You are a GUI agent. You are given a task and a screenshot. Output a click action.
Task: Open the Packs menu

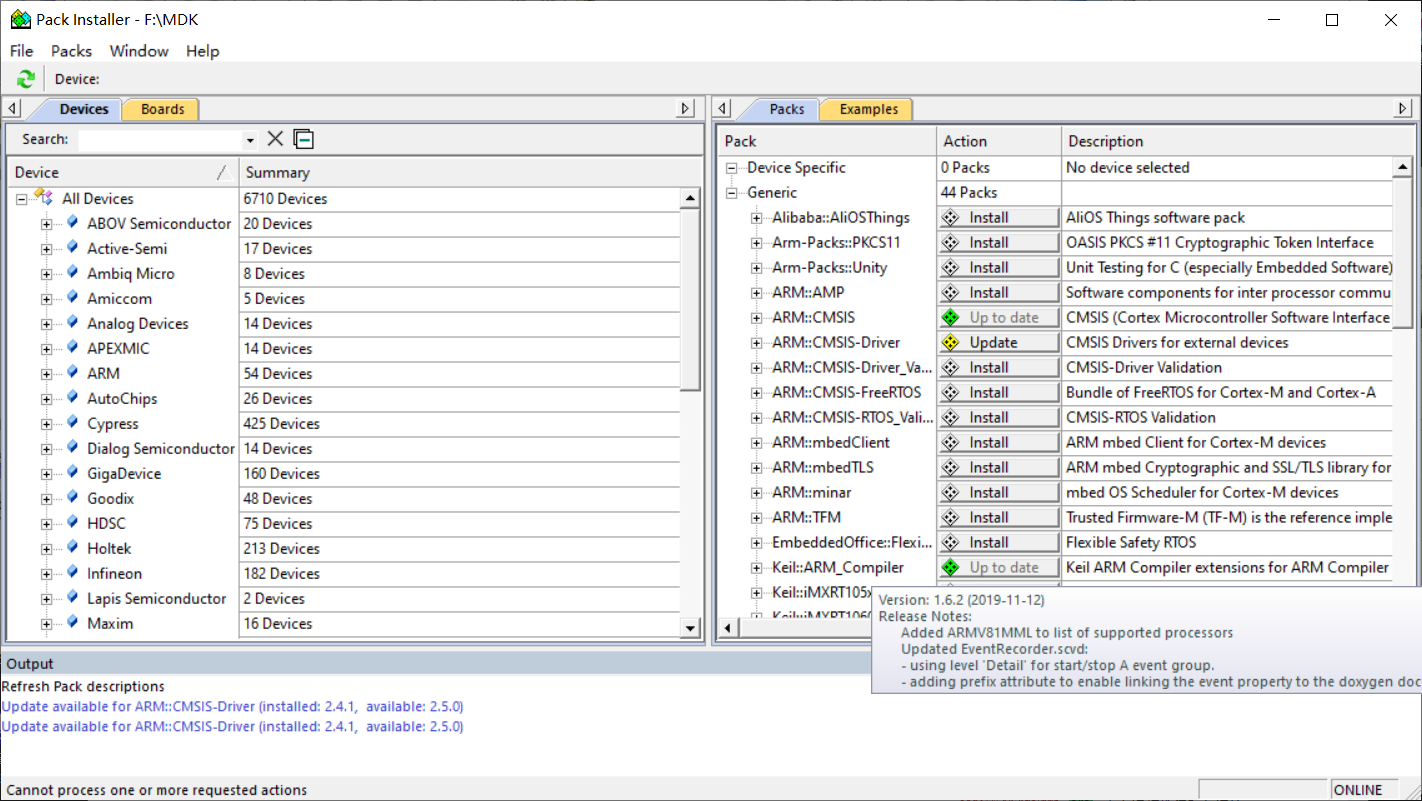[x=71, y=51]
